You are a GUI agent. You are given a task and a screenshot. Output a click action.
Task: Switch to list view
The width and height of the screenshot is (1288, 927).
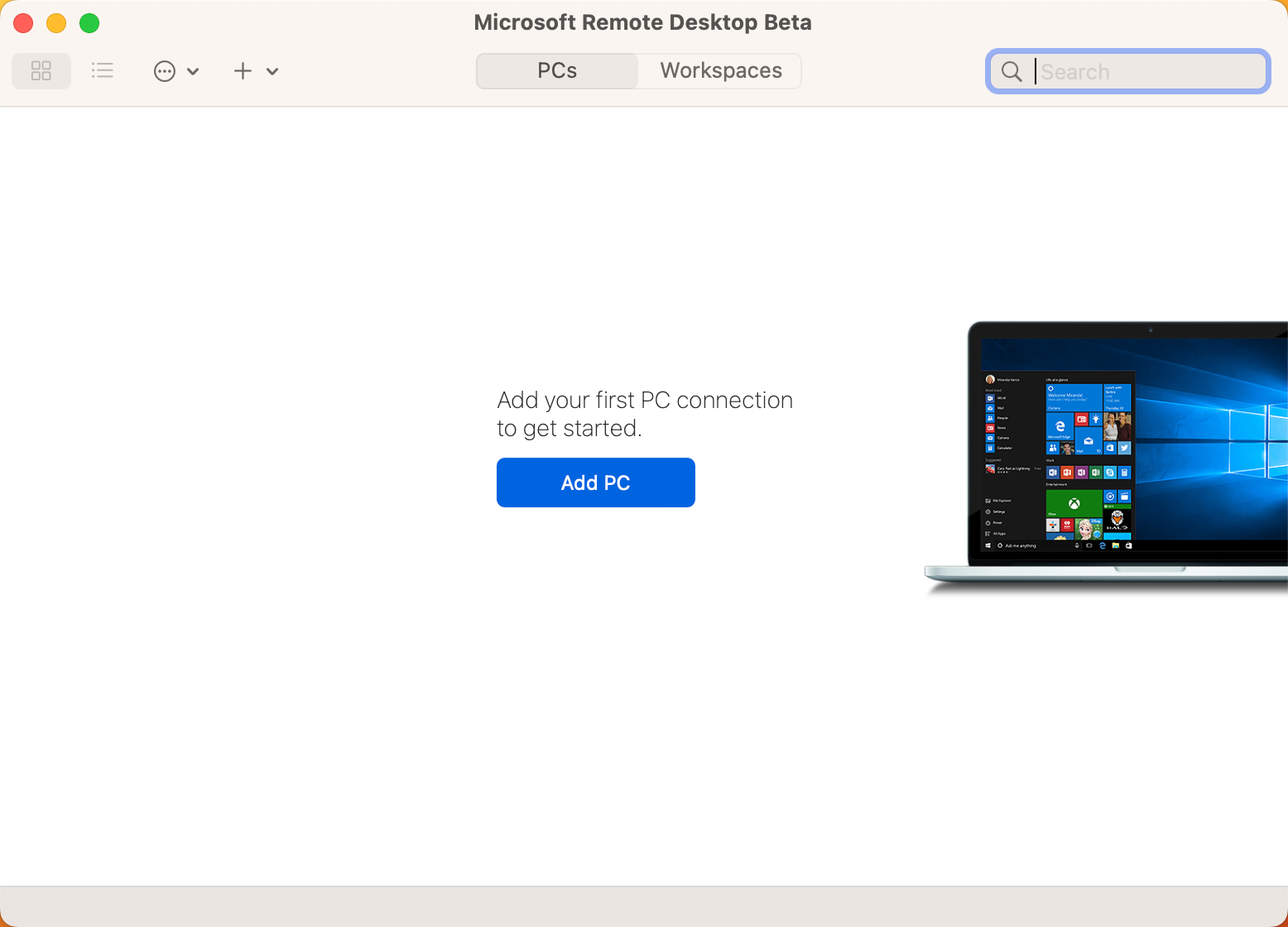(103, 71)
